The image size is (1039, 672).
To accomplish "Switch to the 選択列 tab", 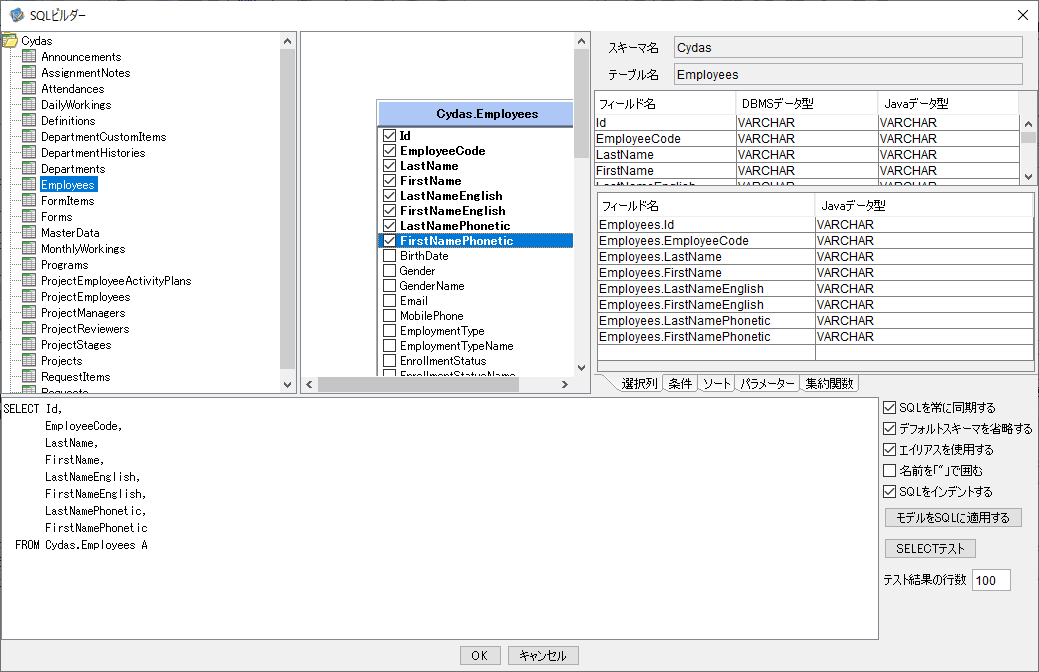I will click(x=639, y=384).
